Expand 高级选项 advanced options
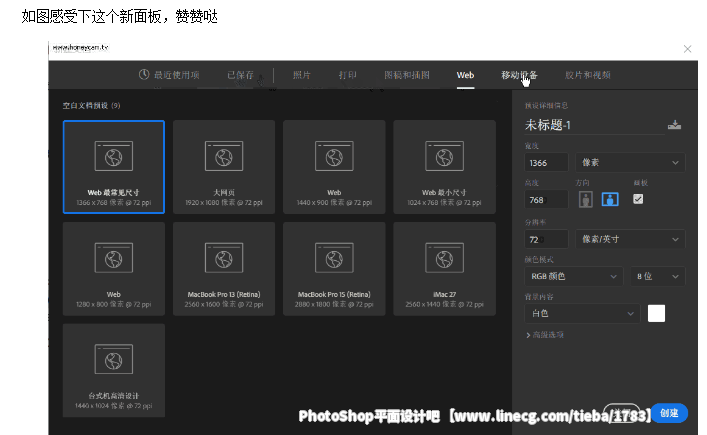The image size is (707, 435). [x=545, y=335]
